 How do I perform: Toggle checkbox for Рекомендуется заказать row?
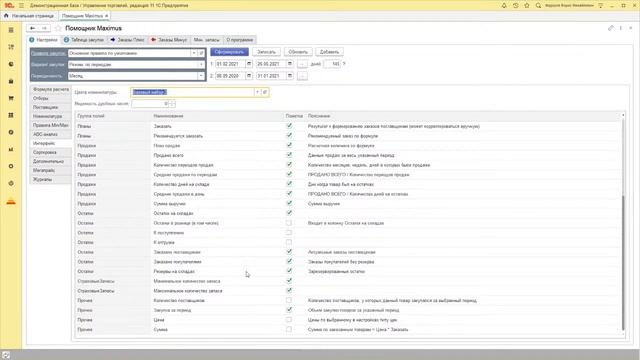click(289, 136)
